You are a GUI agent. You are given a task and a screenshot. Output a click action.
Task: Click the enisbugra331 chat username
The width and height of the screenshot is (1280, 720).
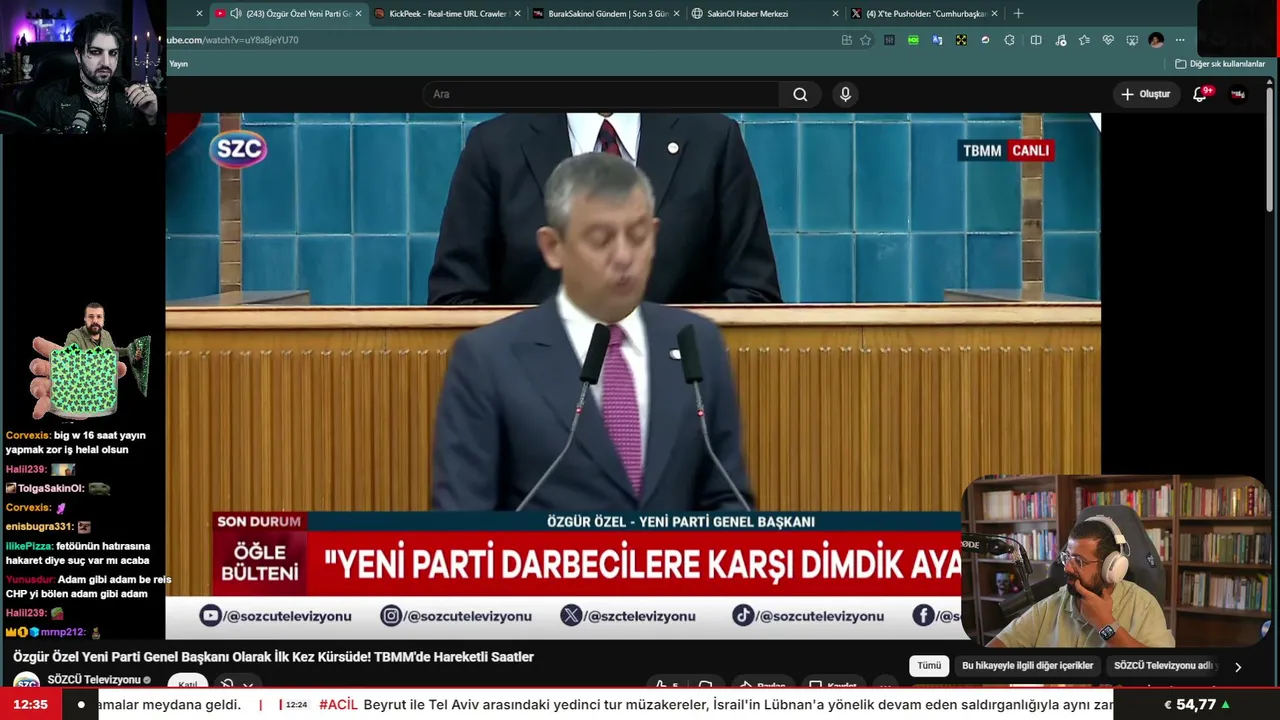39,526
